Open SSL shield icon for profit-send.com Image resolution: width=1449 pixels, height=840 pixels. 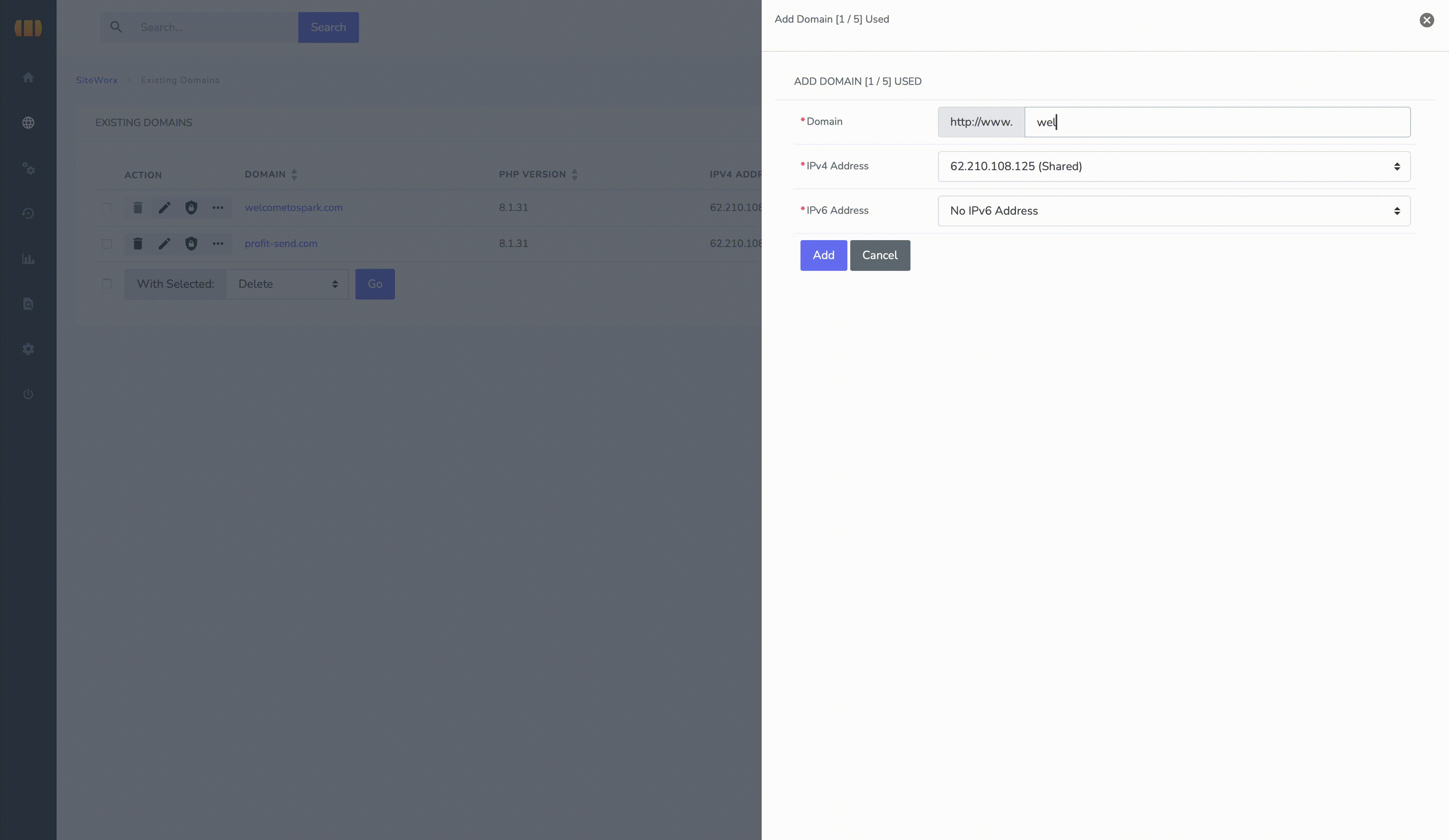(192, 244)
